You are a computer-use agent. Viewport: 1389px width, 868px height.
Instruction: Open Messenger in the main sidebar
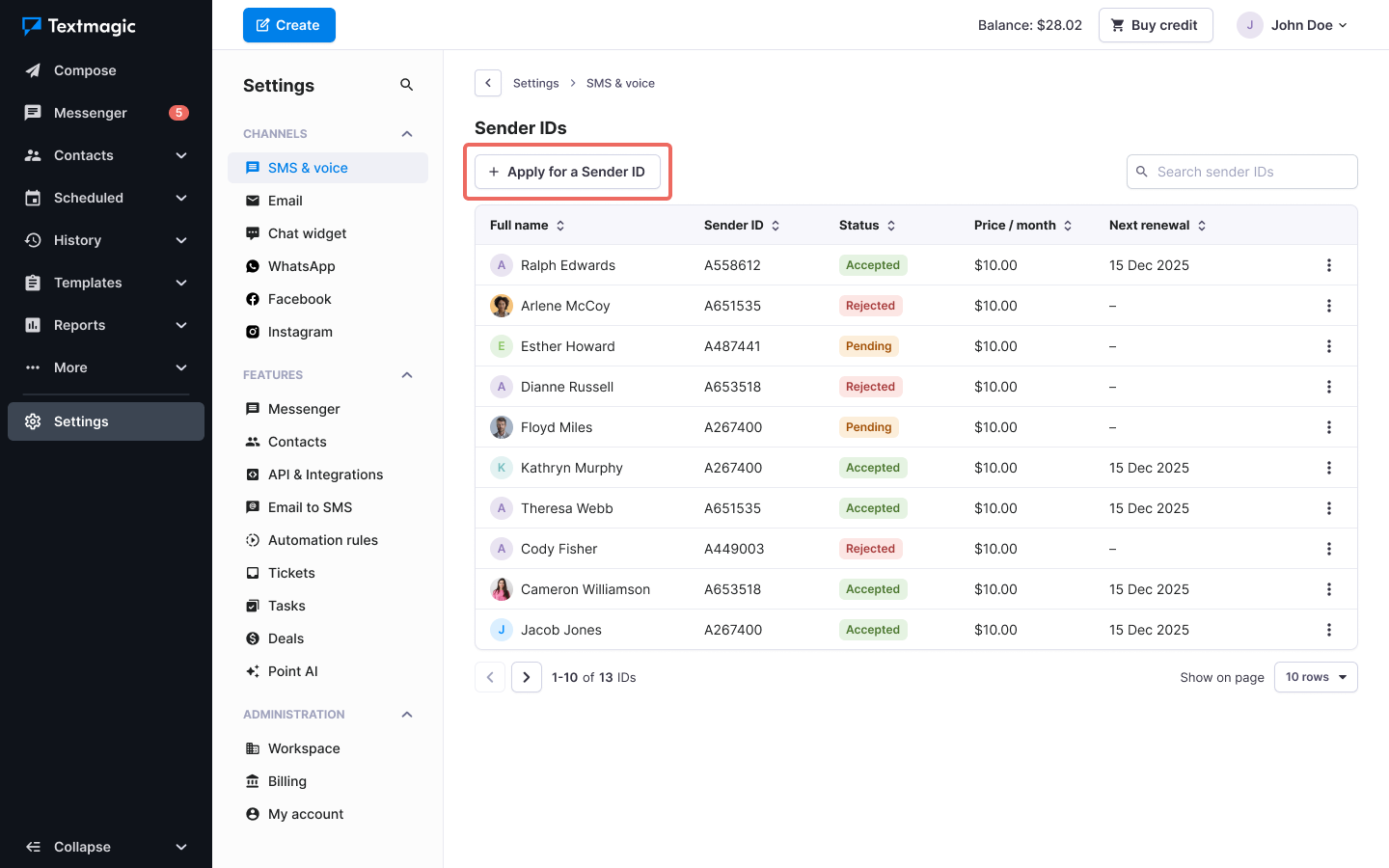coord(91,113)
